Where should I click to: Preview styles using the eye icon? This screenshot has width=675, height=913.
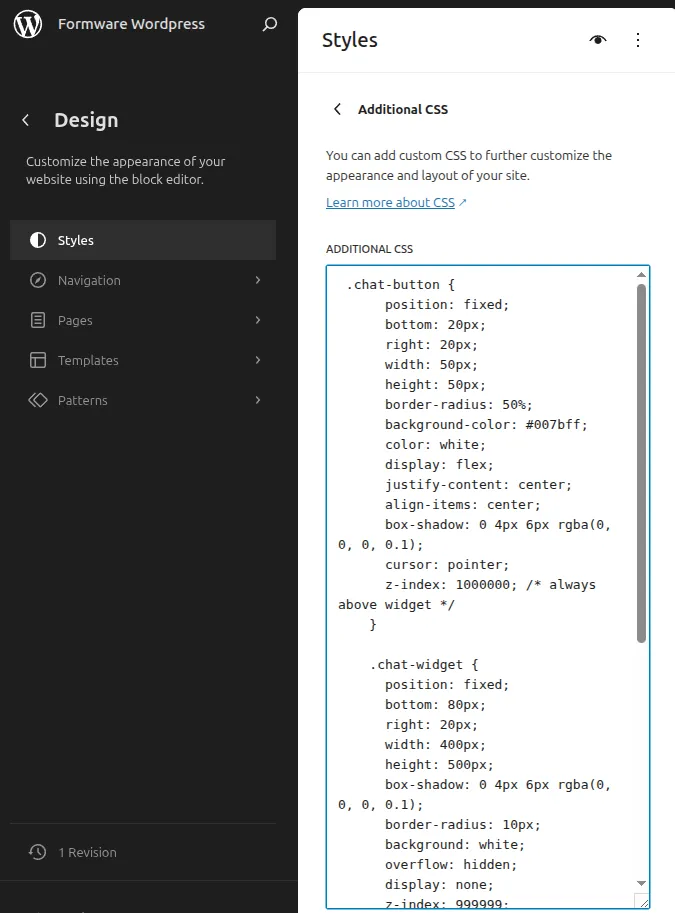point(597,39)
